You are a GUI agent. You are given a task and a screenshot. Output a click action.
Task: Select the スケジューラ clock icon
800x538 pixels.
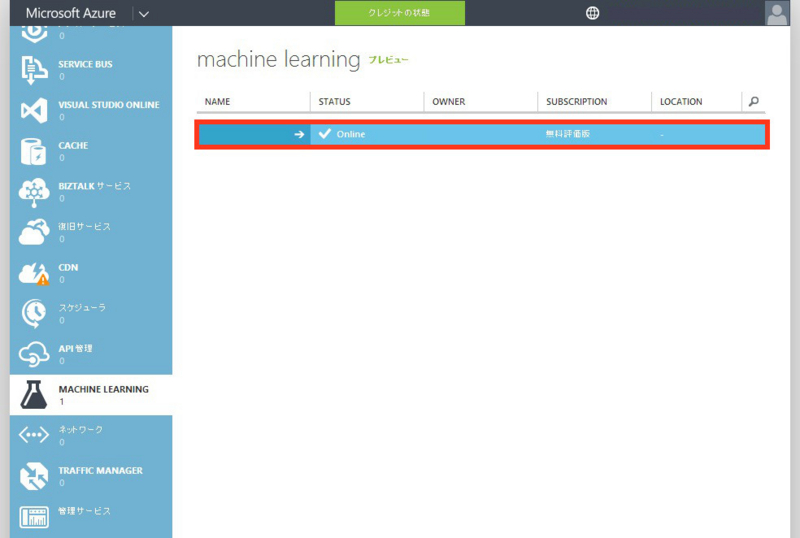(x=34, y=313)
